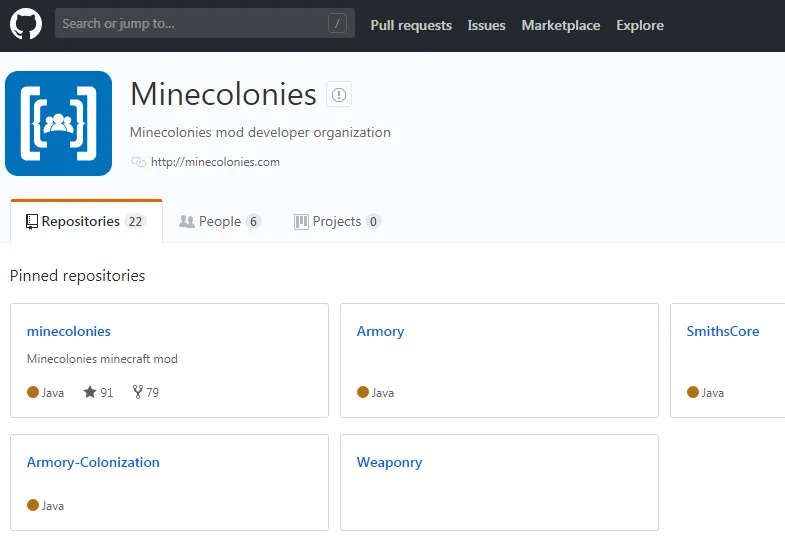Click the link icon beside the website URL
785x555 pixels.
click(x=138, y=162)
